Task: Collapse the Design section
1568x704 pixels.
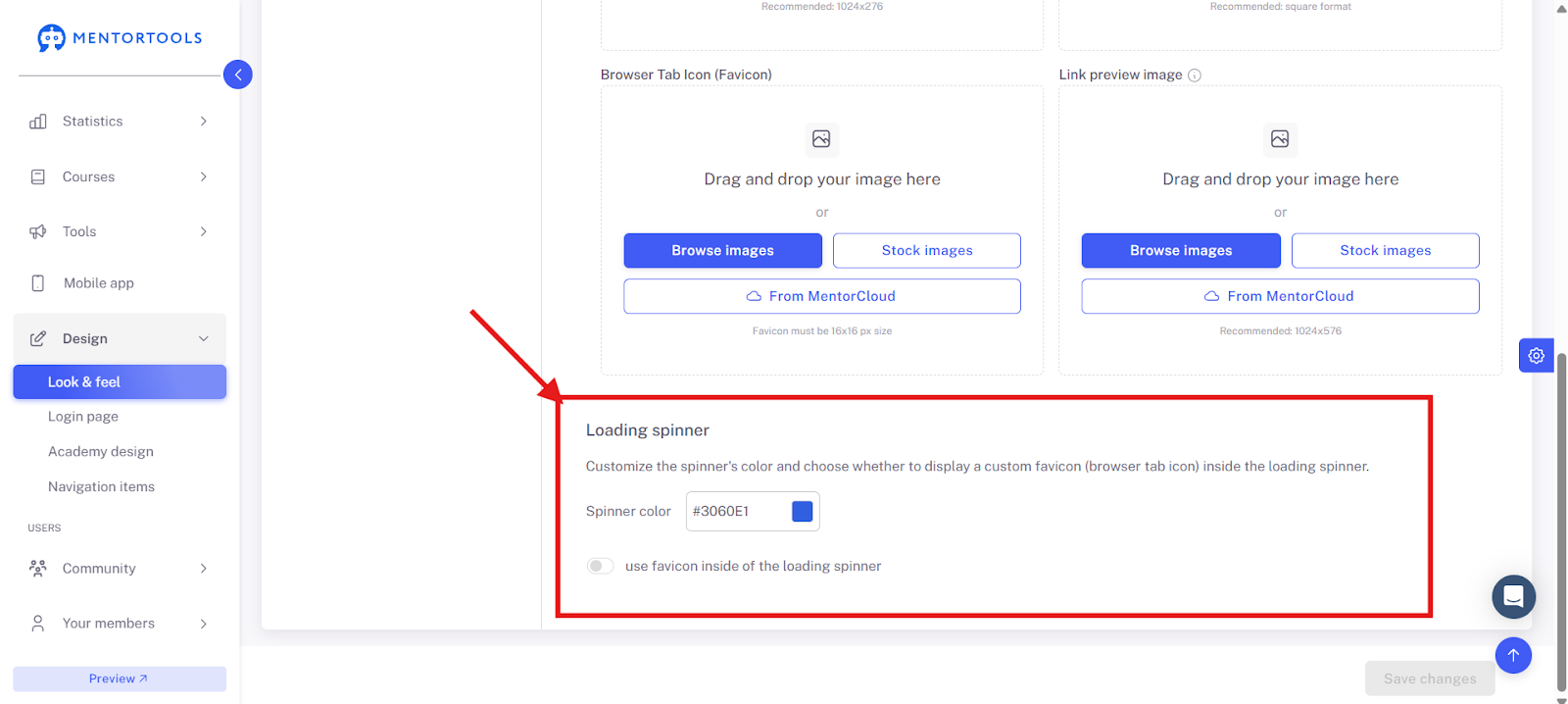Action: [120, 338]
